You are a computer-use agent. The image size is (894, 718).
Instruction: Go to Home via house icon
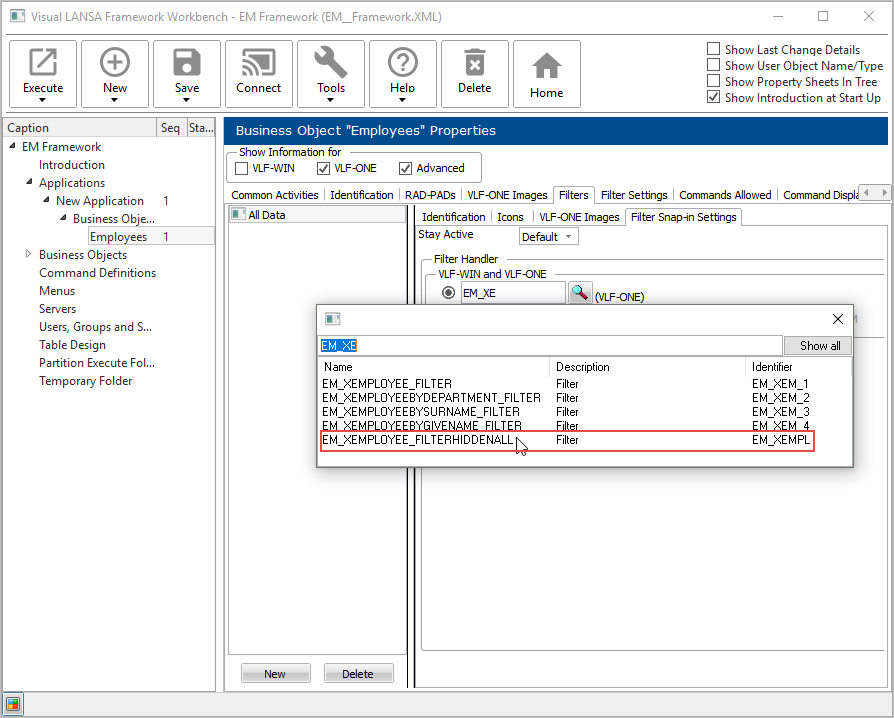coord(547,66)
